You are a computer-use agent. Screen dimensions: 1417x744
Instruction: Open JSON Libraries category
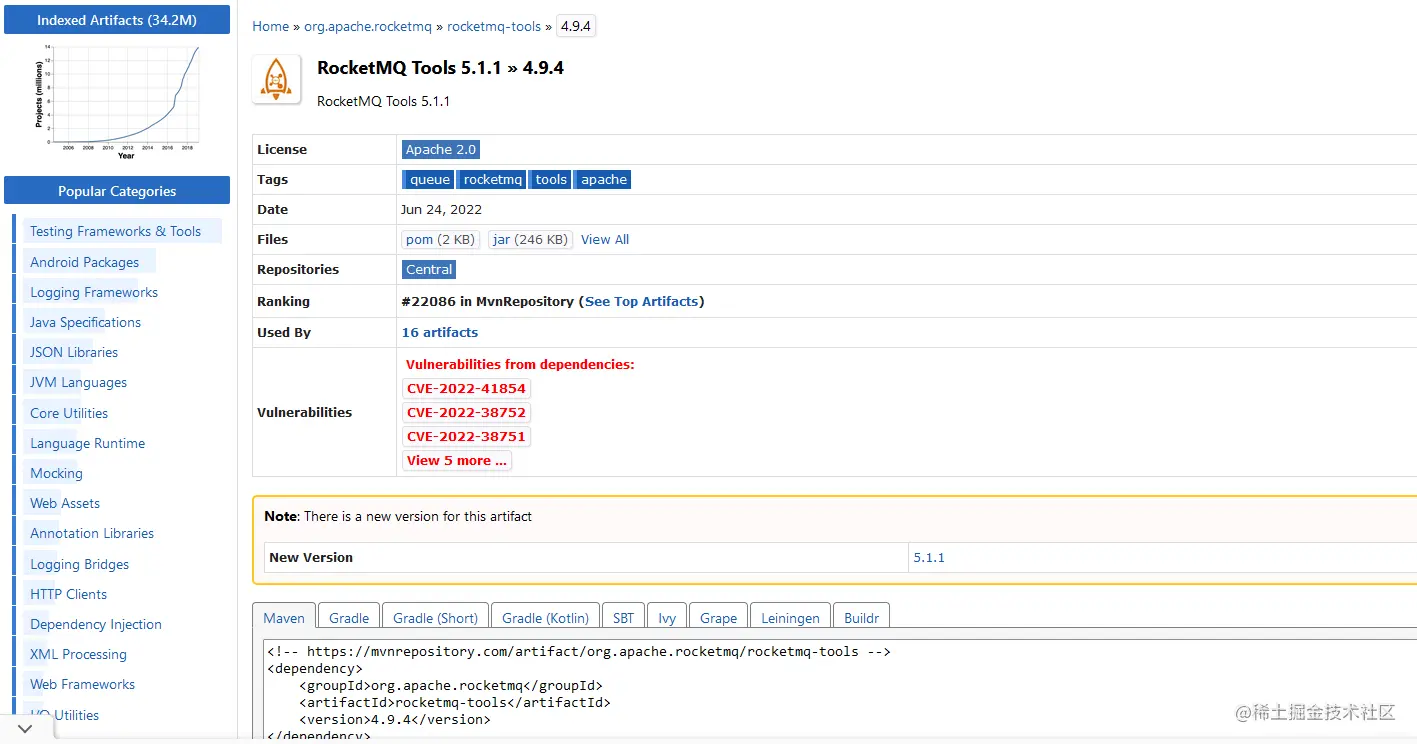coord(74,352)
